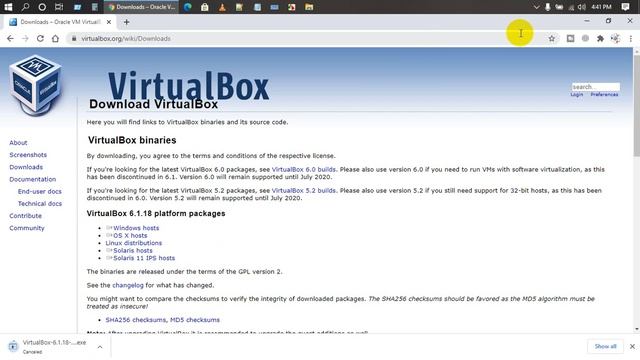This screenshot has width=640, height=360.
Task: Click Show all downloads button
Action: point(605,346)
